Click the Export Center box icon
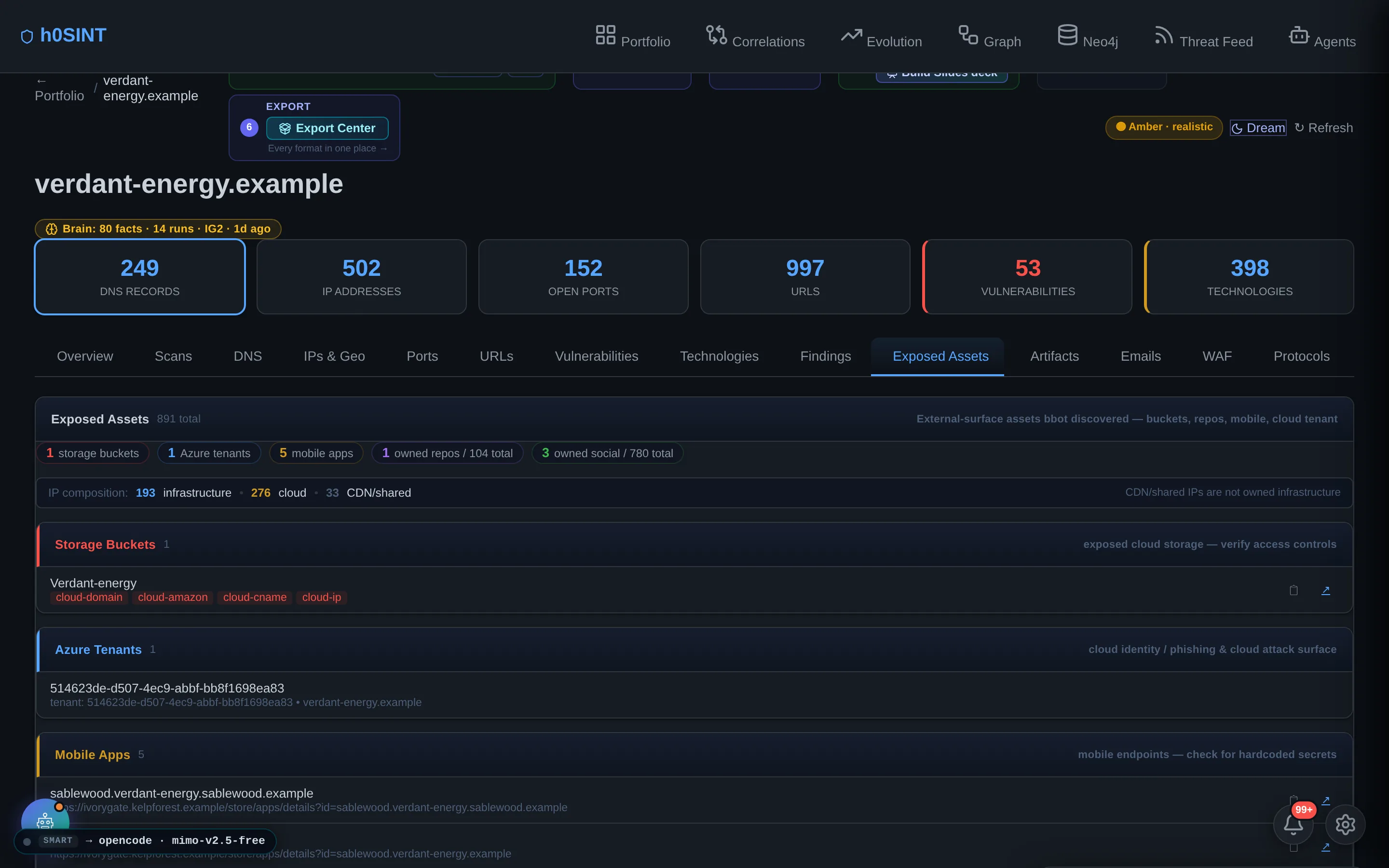 (x=285, y=129)
